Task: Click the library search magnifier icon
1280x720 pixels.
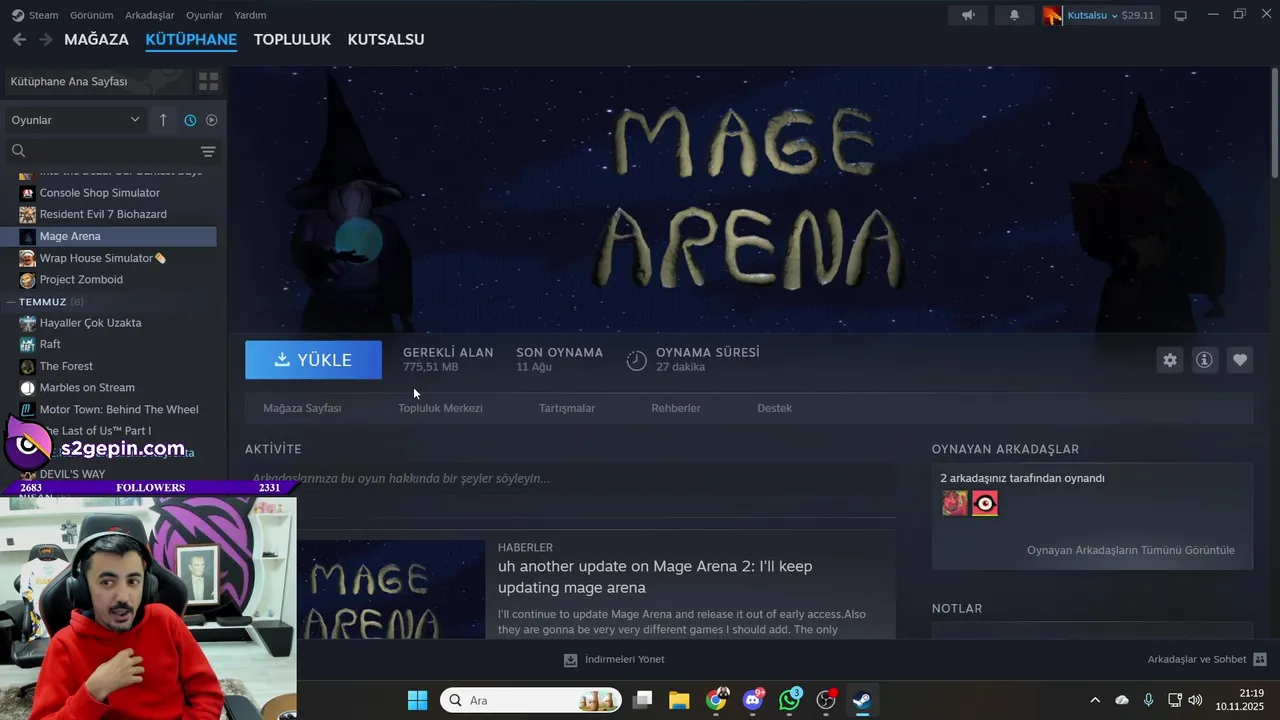Action: tap(18, 151)
